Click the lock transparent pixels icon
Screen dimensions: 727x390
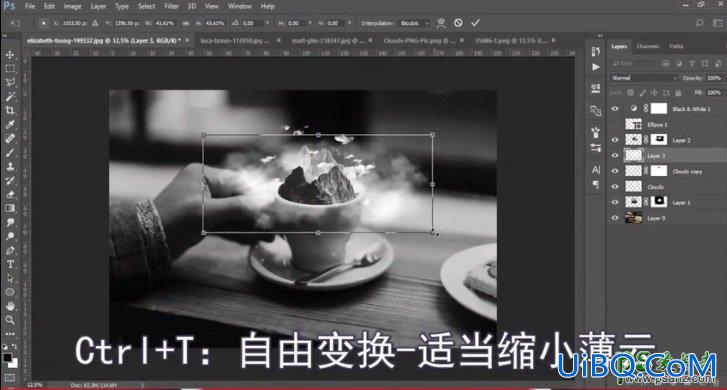point(631,93)
